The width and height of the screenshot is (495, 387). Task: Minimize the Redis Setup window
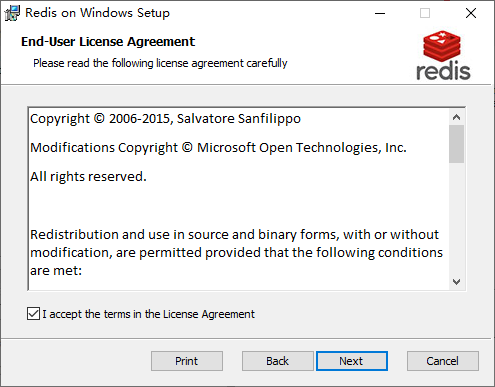[380, 13]
